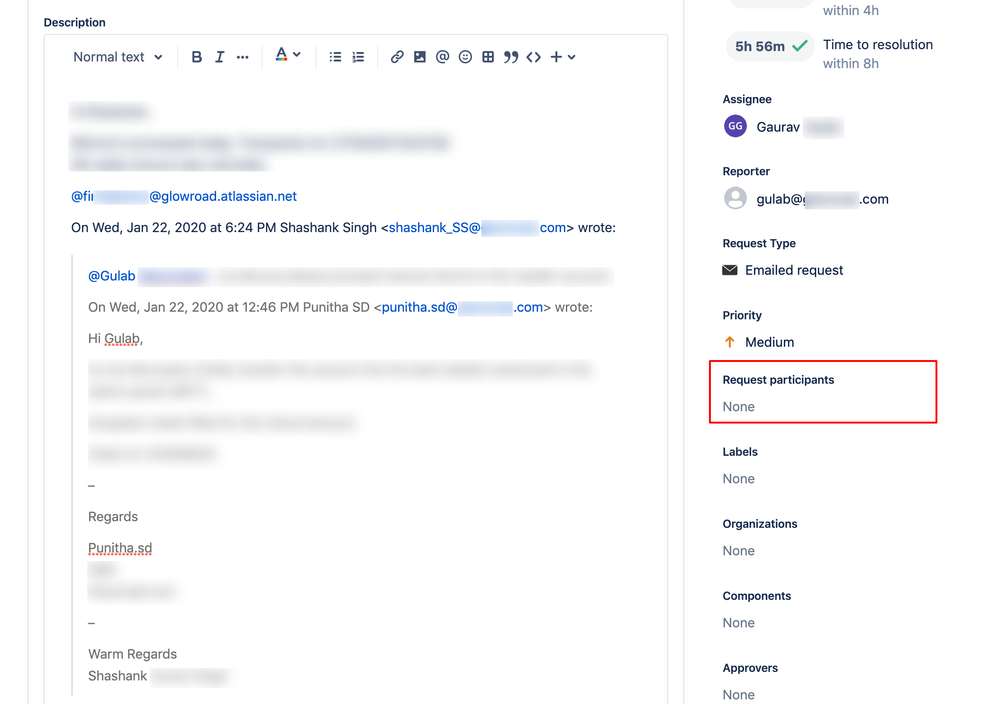Viewport: 999px width, 704px height.
Task: Click the Medium priority arrow icon
Action: point(728,341)
